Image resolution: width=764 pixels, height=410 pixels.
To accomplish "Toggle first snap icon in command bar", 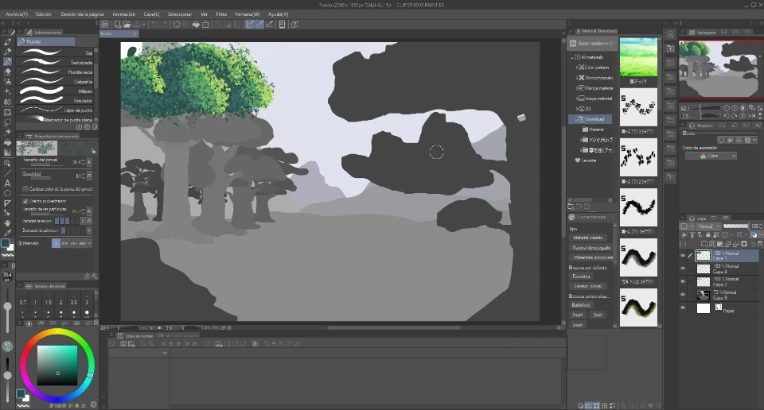I will [249, 24].
